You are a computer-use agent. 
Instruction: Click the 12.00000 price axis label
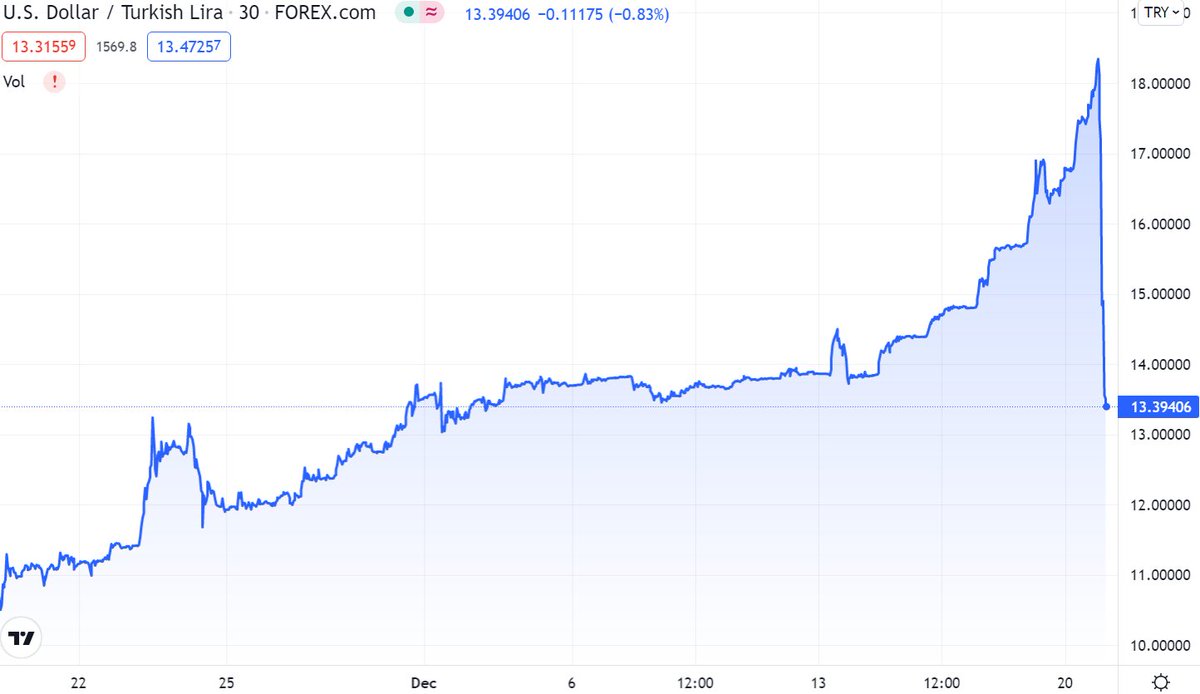pos(1159,505)
